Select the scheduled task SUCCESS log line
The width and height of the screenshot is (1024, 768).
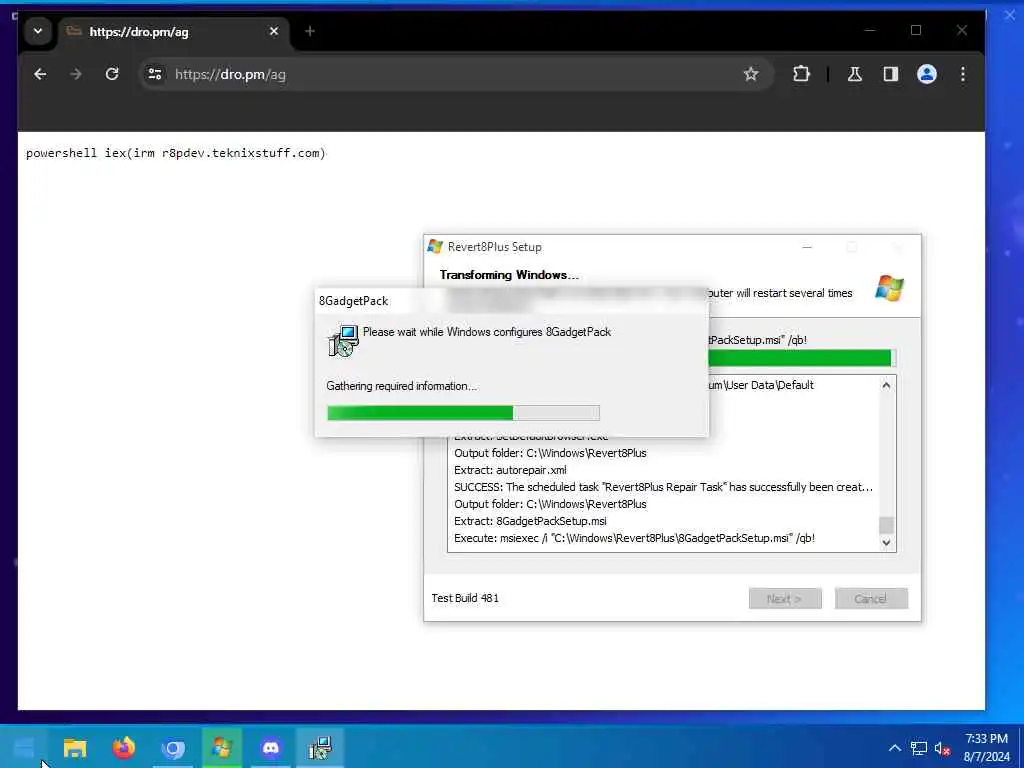coord(663,487)
